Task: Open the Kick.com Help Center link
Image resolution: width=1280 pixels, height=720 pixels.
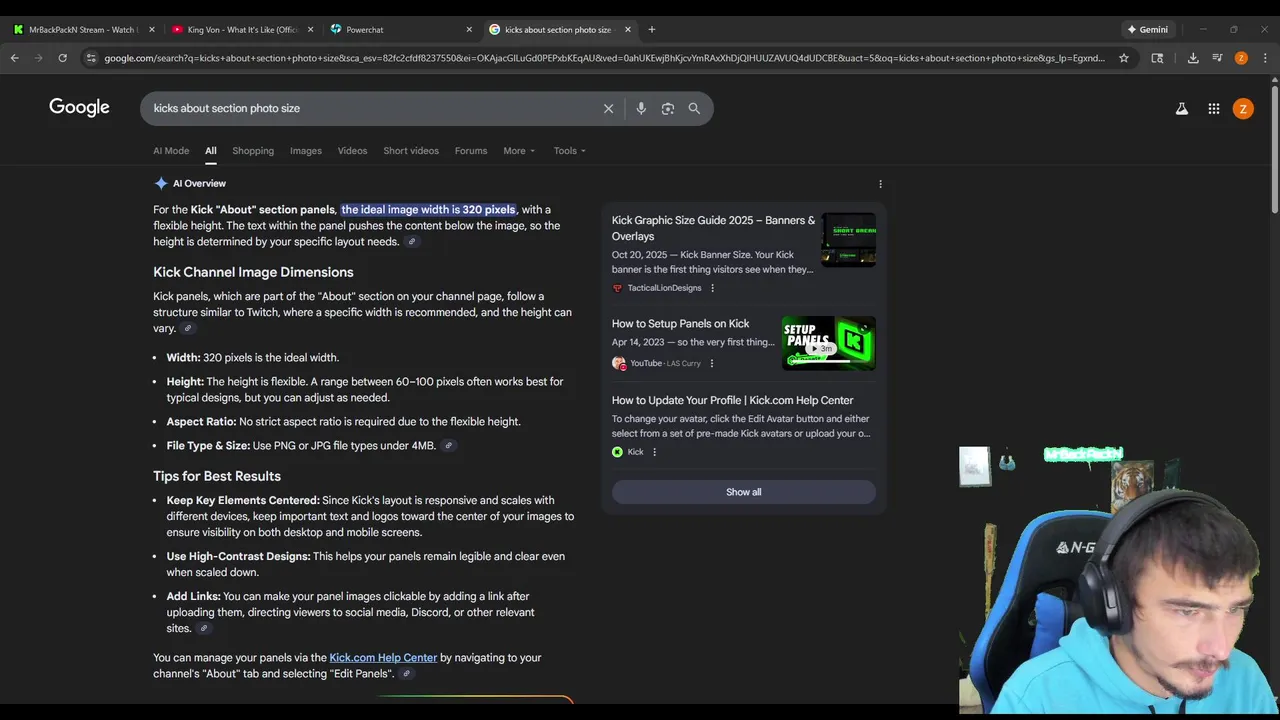Action: (383, 658)
